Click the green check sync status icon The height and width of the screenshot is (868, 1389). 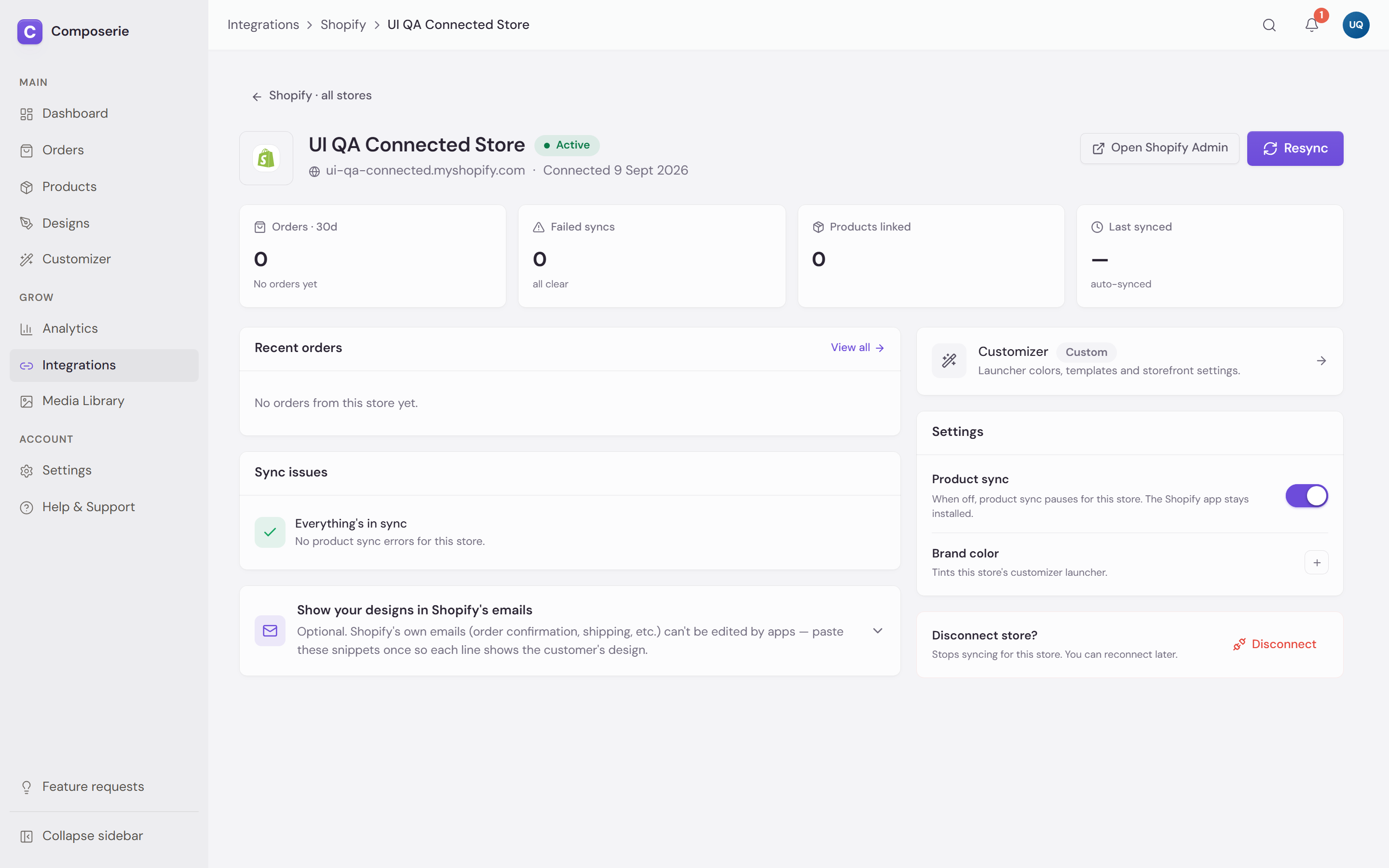click(x=270, y=532)
